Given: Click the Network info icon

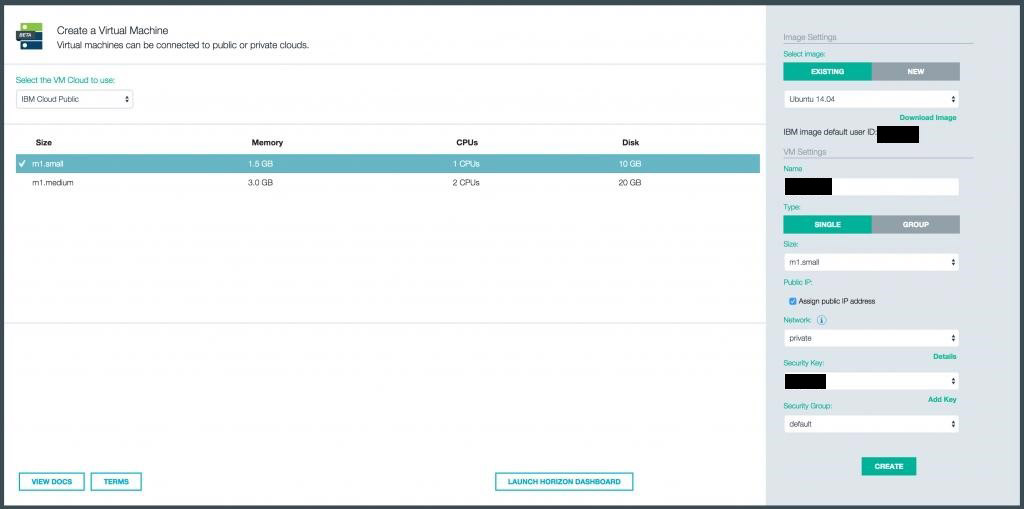Looking at the screenshot, I should click(822, 320).
